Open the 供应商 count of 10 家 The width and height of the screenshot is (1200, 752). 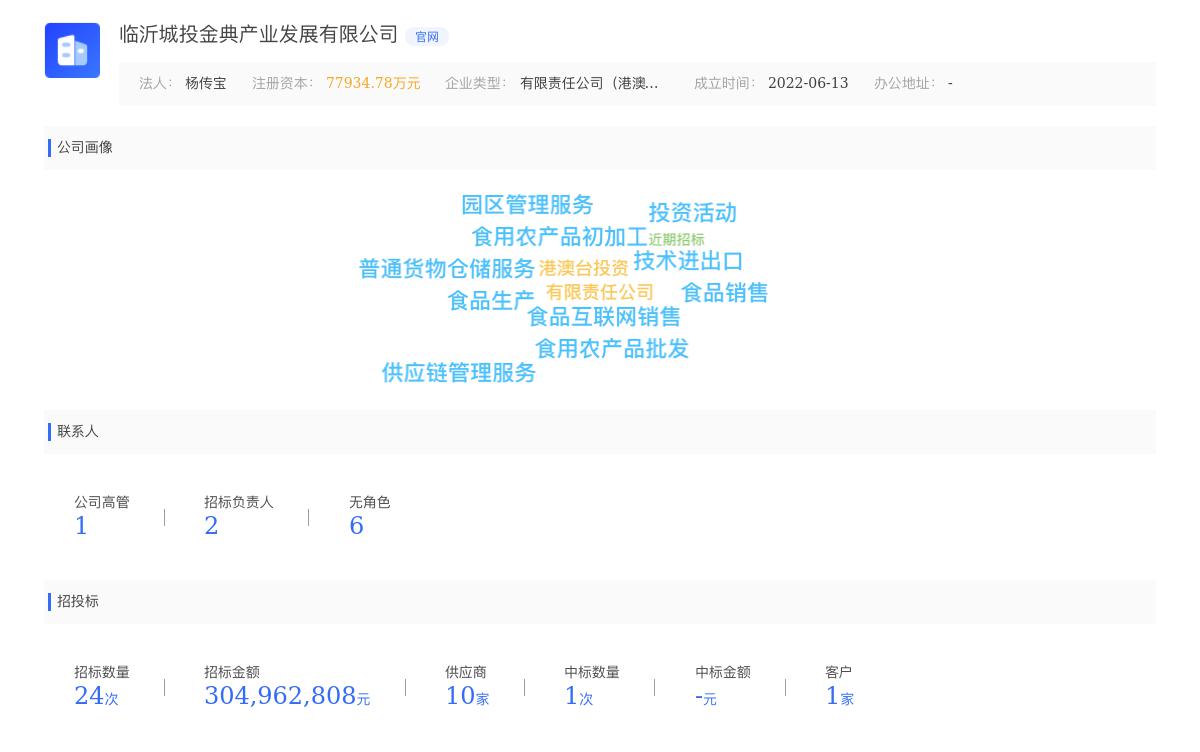coord(466,696)
